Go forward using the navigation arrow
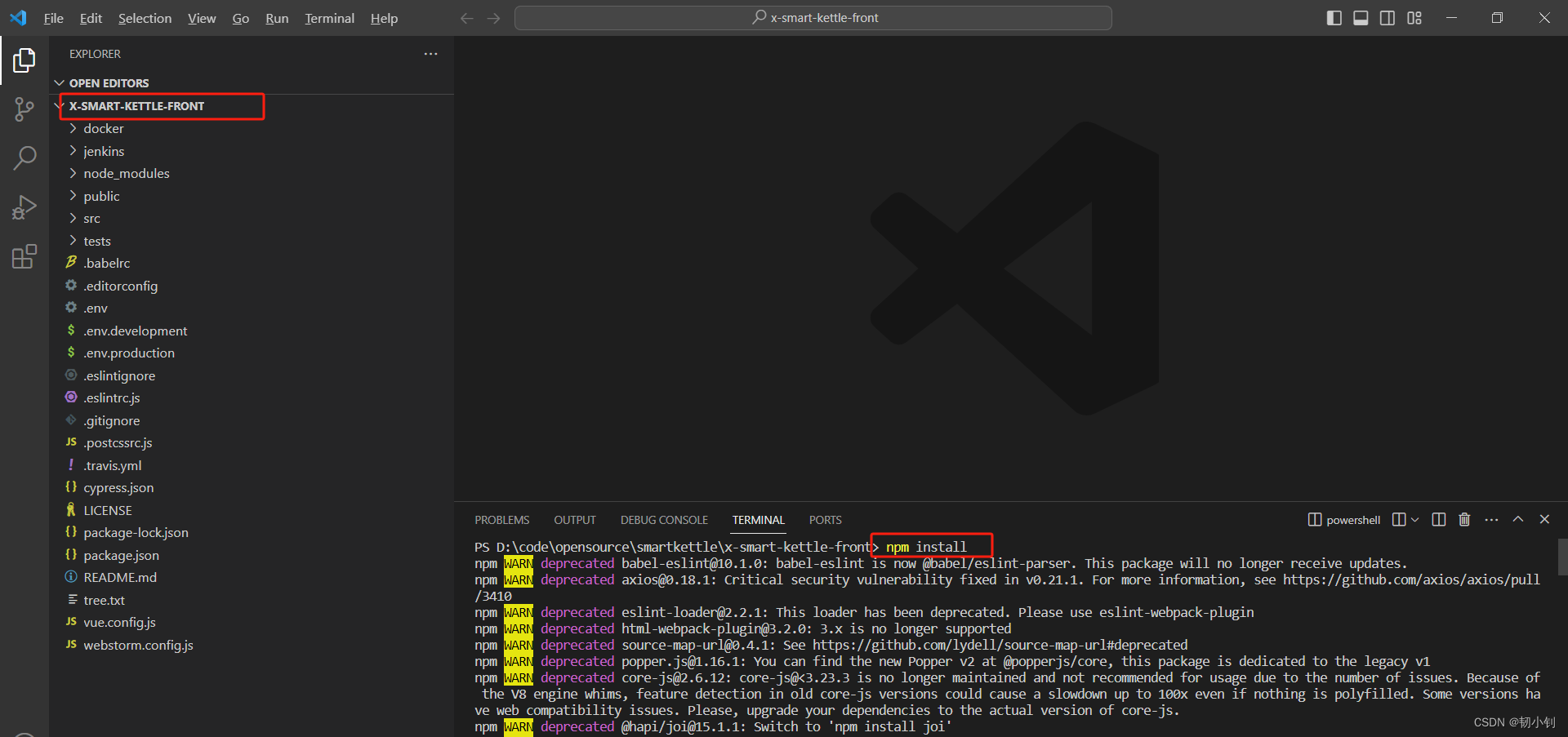 (x=493, y=18)
